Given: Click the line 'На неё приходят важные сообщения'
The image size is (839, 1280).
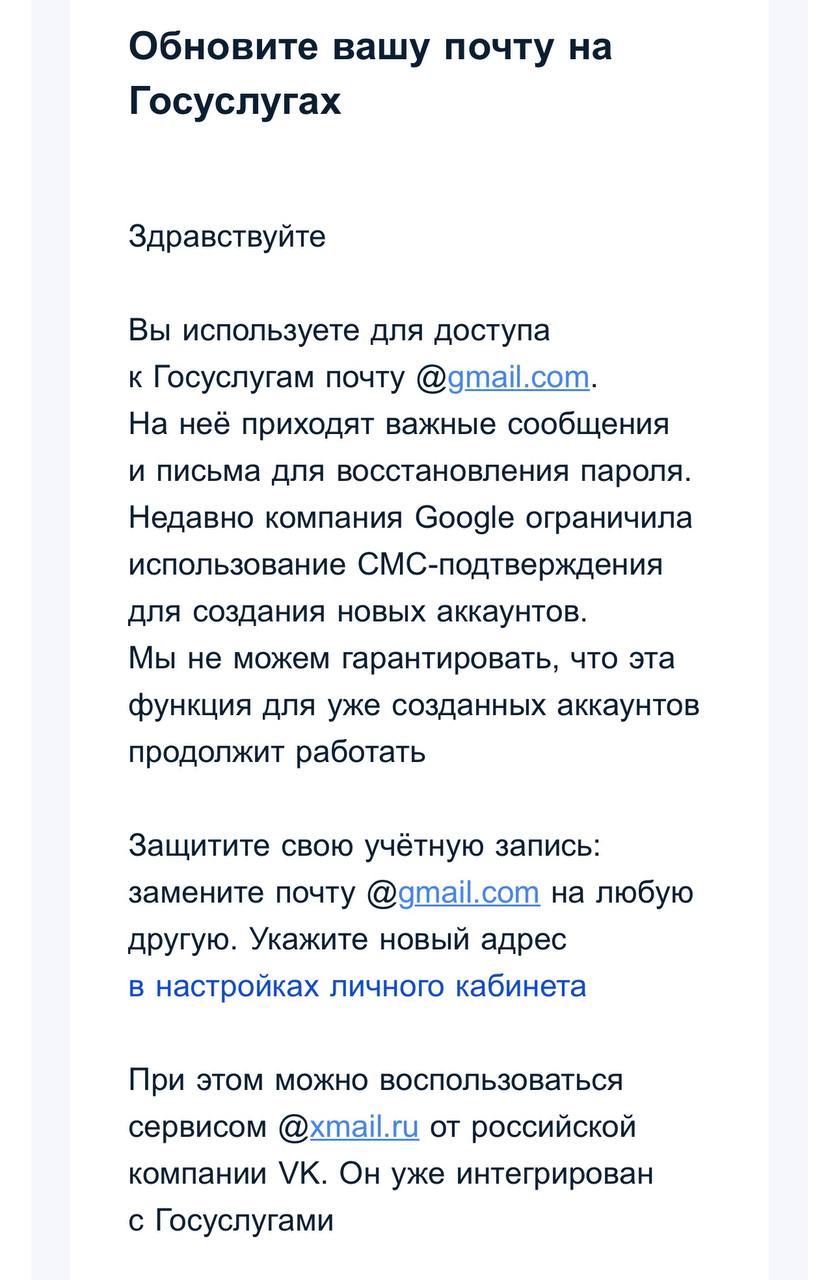Looking at the screenshot, I should click(x=398, y=424).
